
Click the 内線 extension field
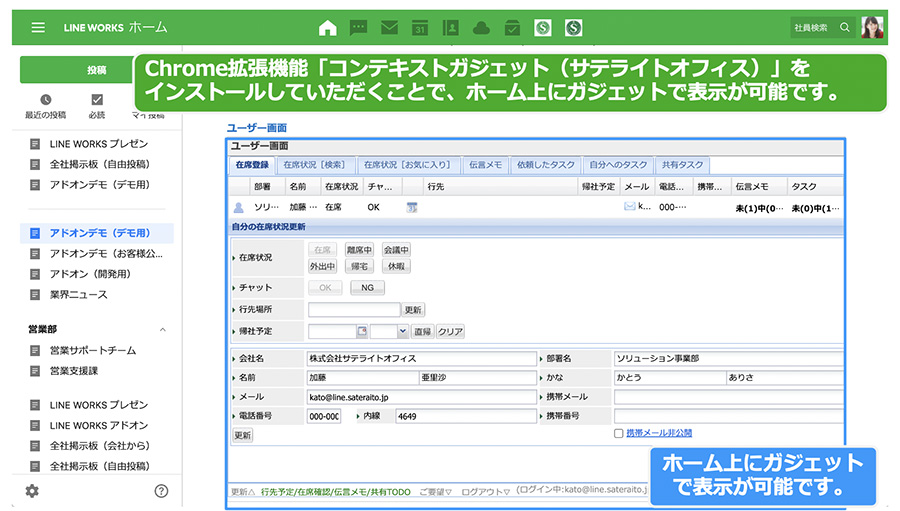point(466,416)
